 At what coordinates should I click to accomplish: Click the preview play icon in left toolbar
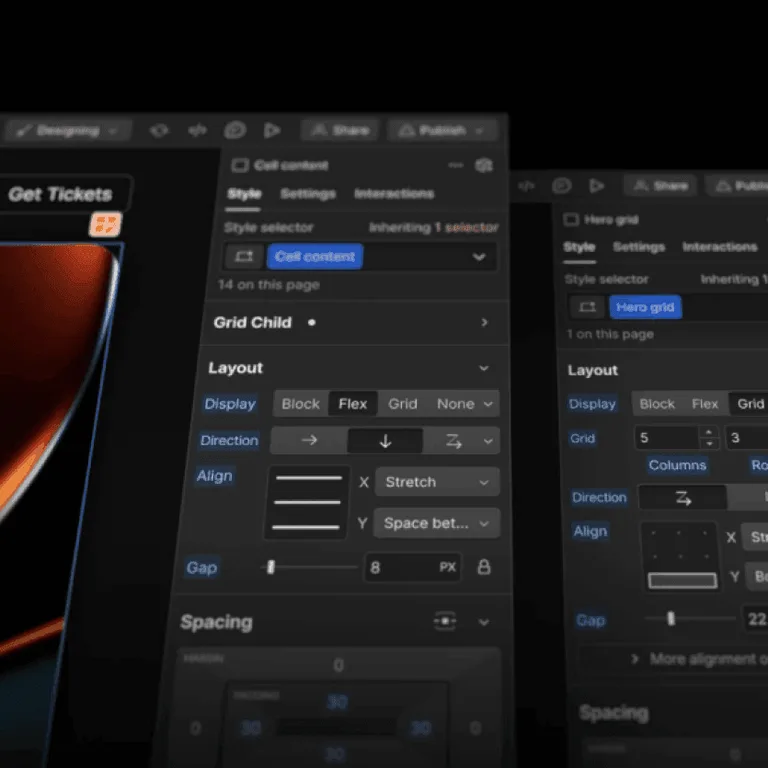click(272, 130)
